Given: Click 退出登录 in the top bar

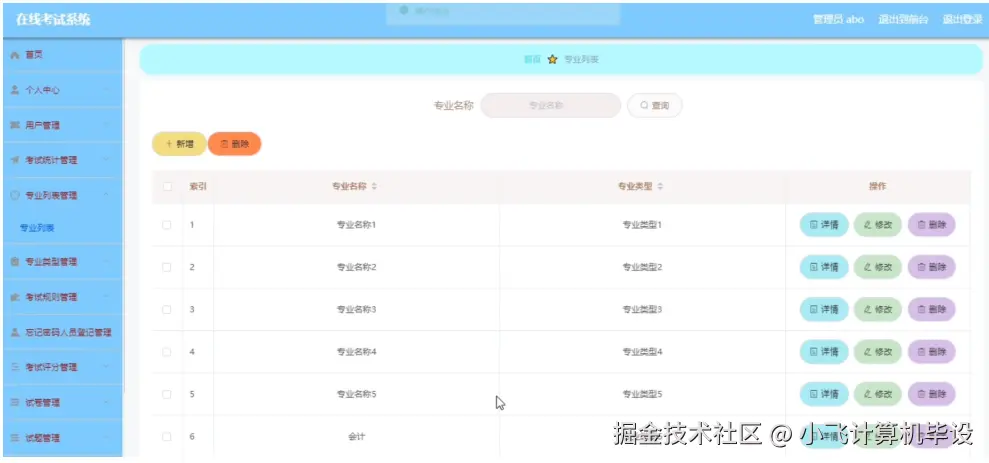Looking at the screenshot, I should tap(963, 20).
